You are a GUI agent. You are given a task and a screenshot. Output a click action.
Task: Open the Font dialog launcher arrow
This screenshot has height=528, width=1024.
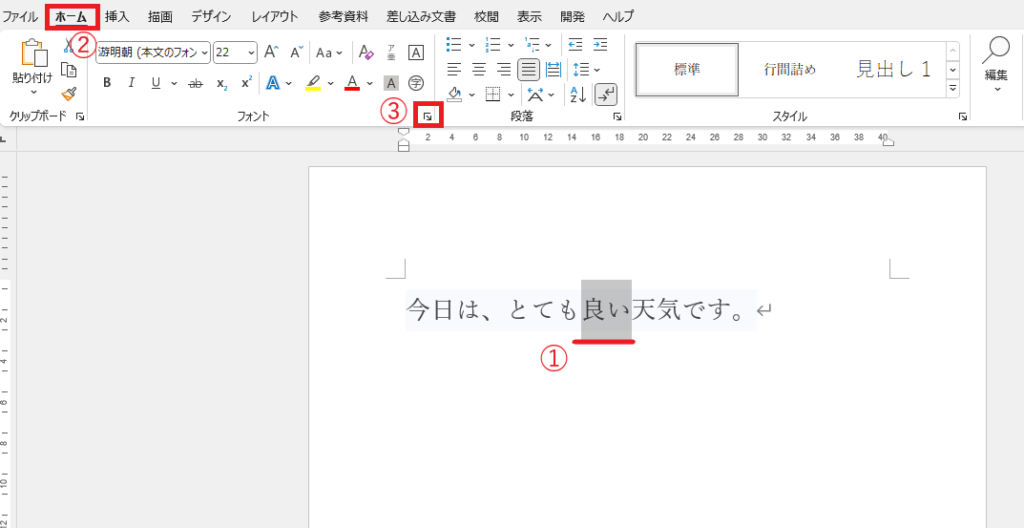(x=427, y=117)
